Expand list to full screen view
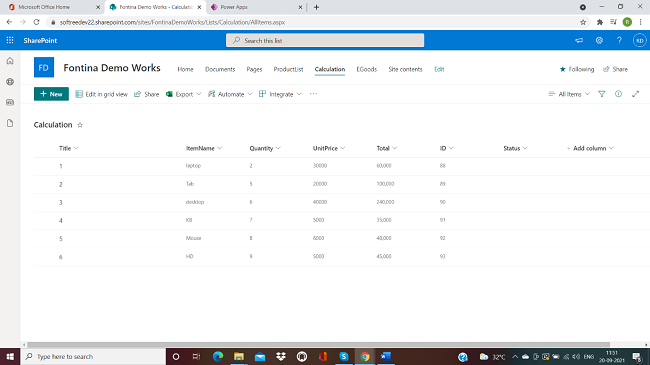The width and height of the screenshot is (650, 365). click(x=635, y=94)
